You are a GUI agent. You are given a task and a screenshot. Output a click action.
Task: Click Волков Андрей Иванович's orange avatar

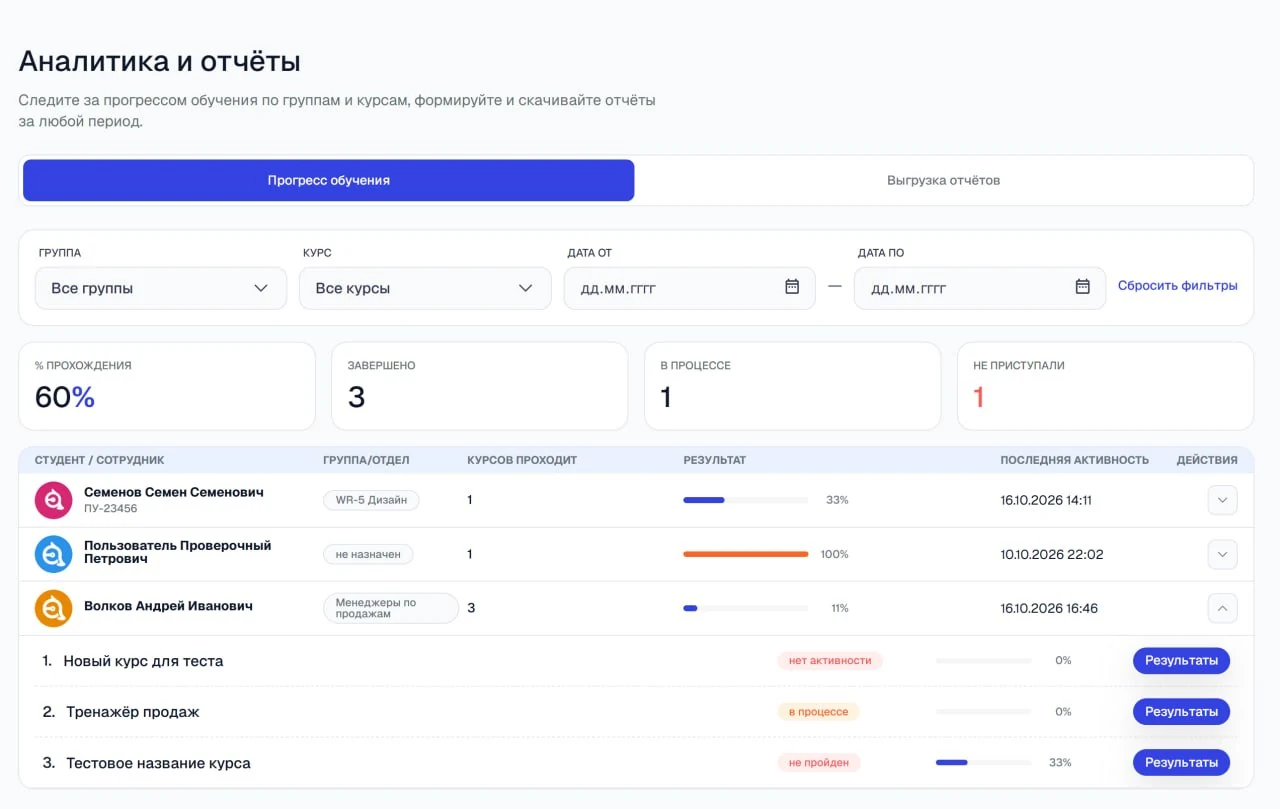pos(54,608)
